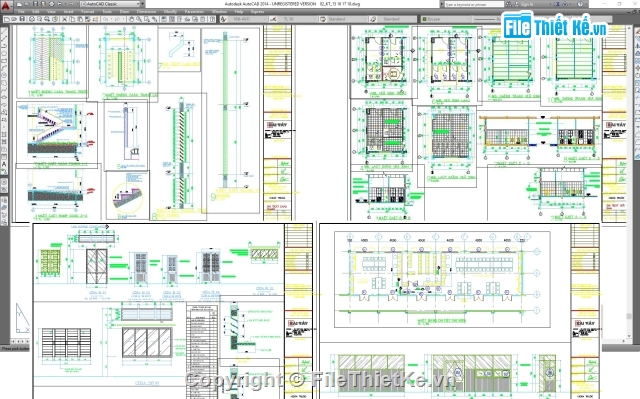Open the AutoCAD Classic workspace dropdown
The width and height of the screenshot is (640, 399).
(x=110, y=4)
